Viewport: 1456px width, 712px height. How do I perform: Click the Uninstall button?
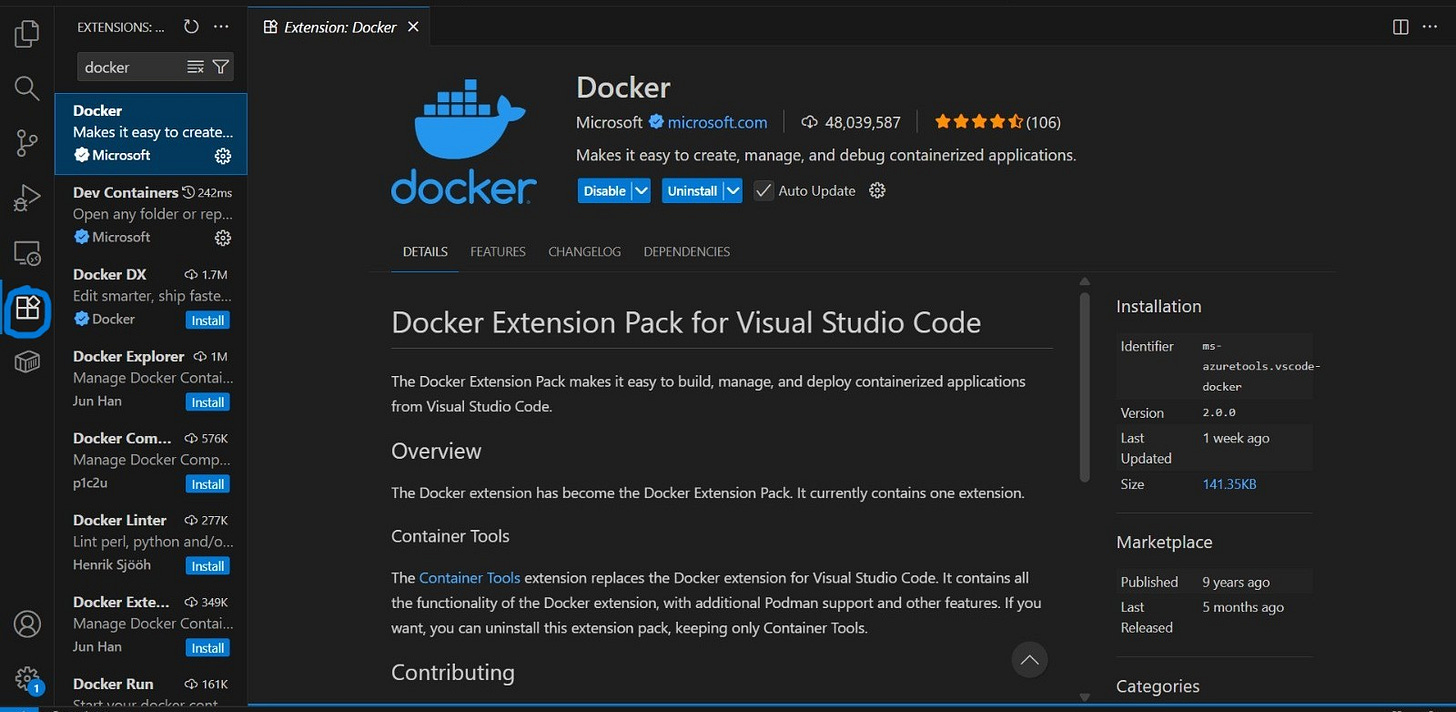point(692,190)
